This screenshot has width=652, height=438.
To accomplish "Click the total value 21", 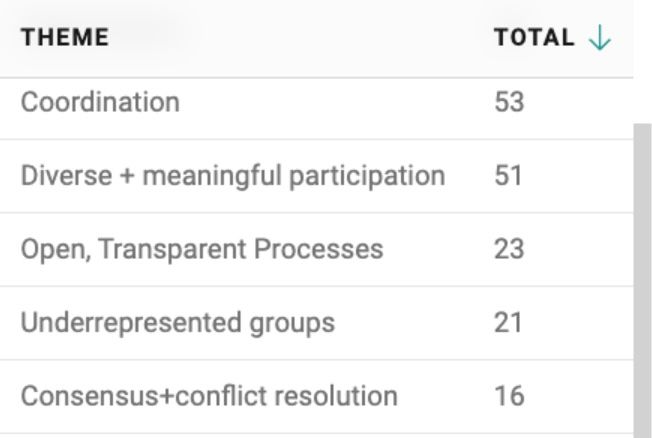I will [508, 323].
